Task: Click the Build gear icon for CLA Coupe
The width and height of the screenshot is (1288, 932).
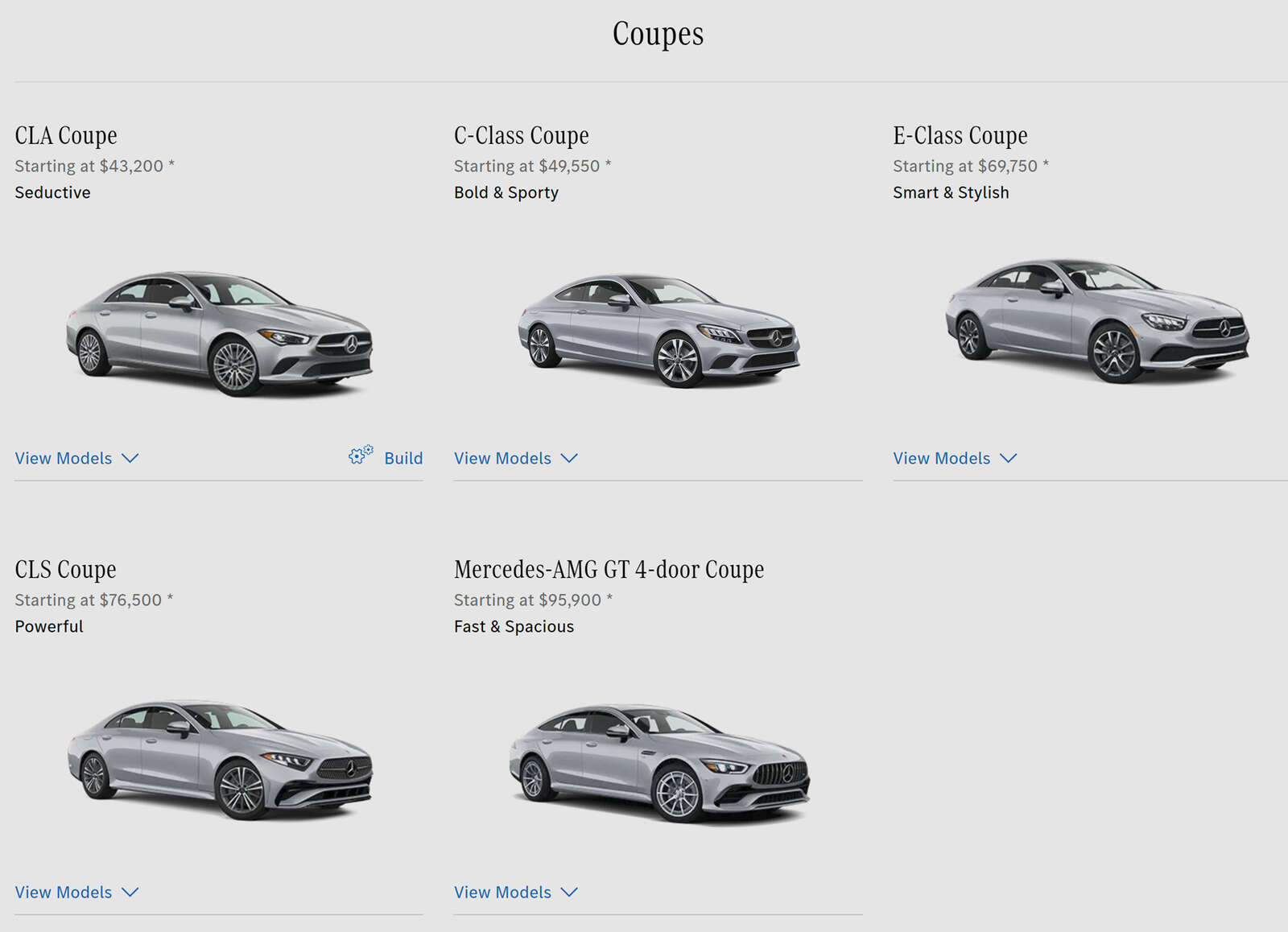Action: point(361,456)
